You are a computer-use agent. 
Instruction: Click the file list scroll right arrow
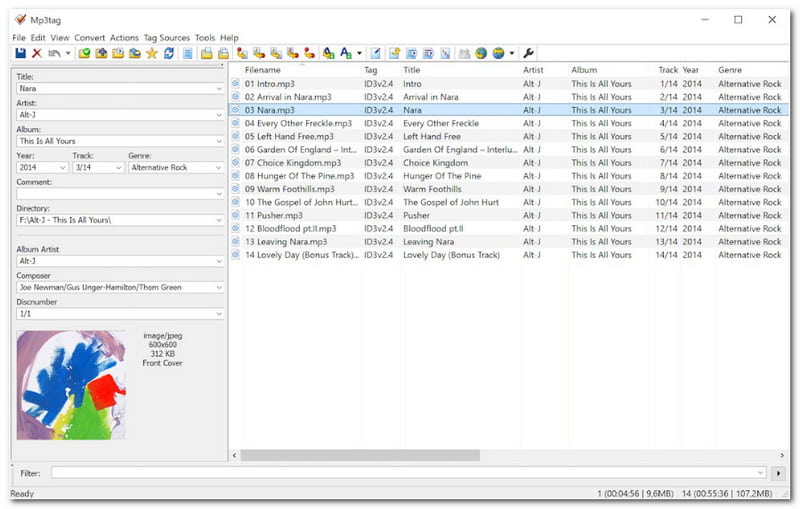tap(782, 455)
